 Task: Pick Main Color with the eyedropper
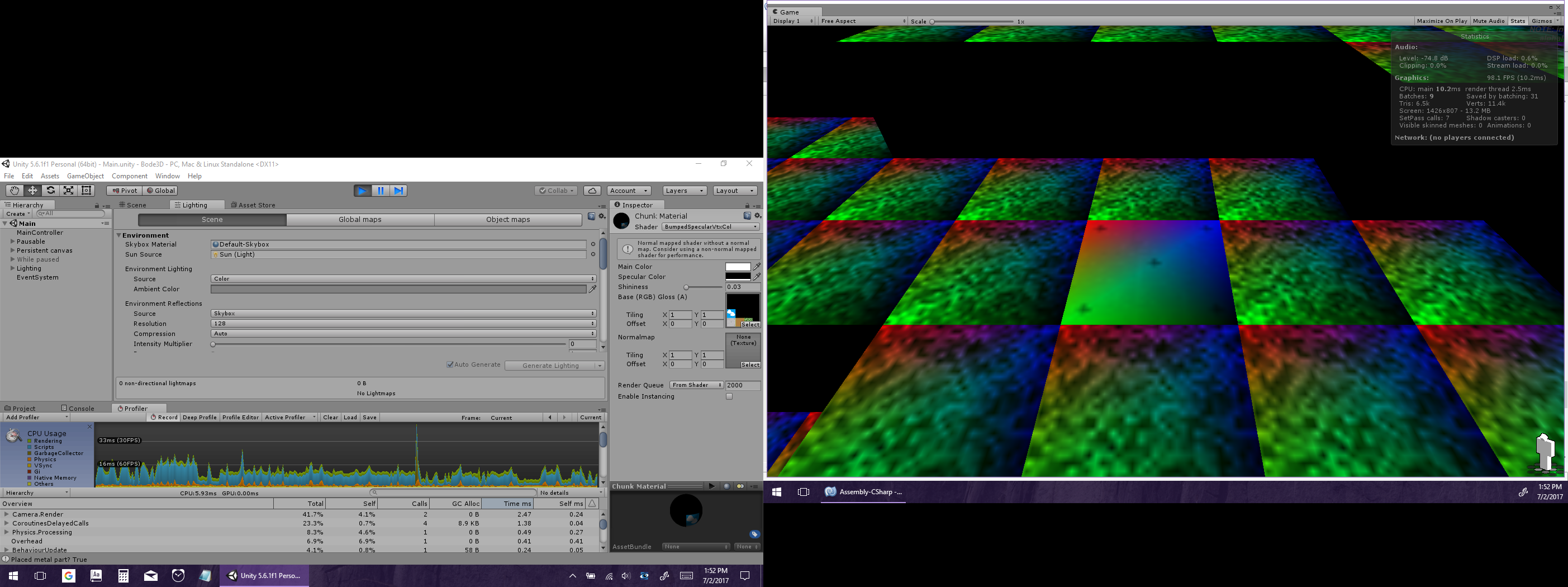coord(757,267)
